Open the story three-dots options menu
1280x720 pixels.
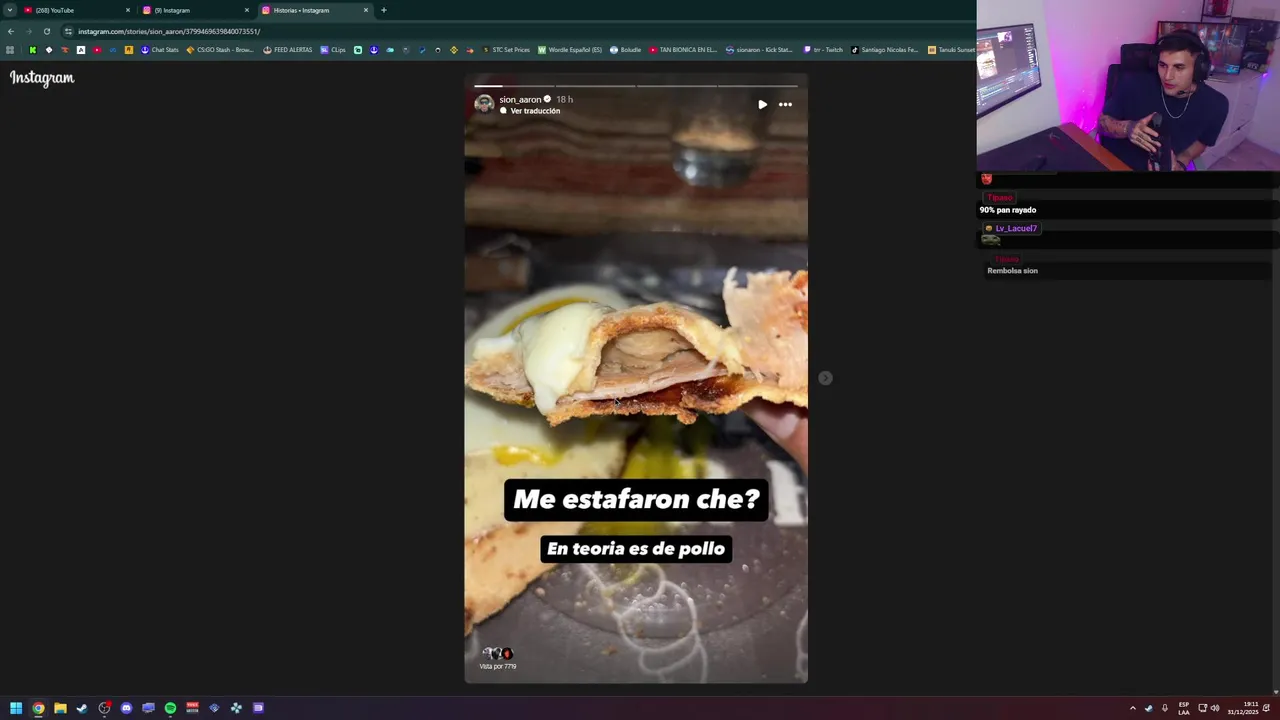click(x=785, y=104)
